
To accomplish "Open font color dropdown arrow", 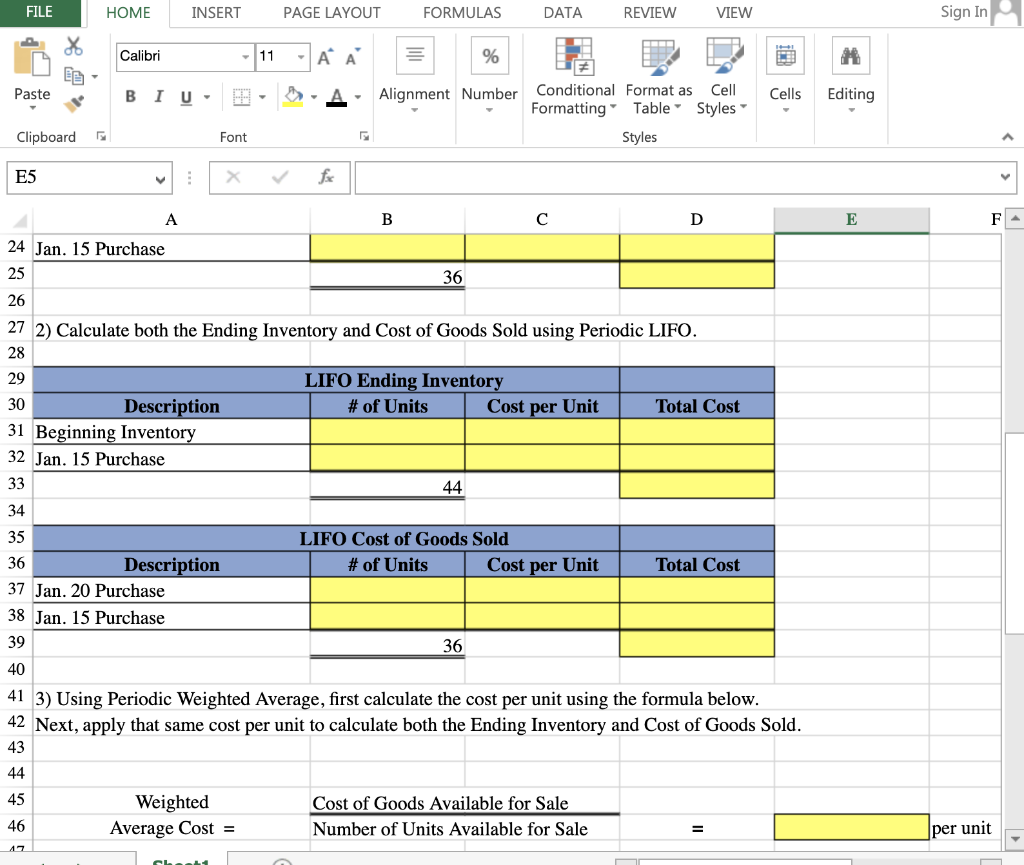I will [358, 97].
